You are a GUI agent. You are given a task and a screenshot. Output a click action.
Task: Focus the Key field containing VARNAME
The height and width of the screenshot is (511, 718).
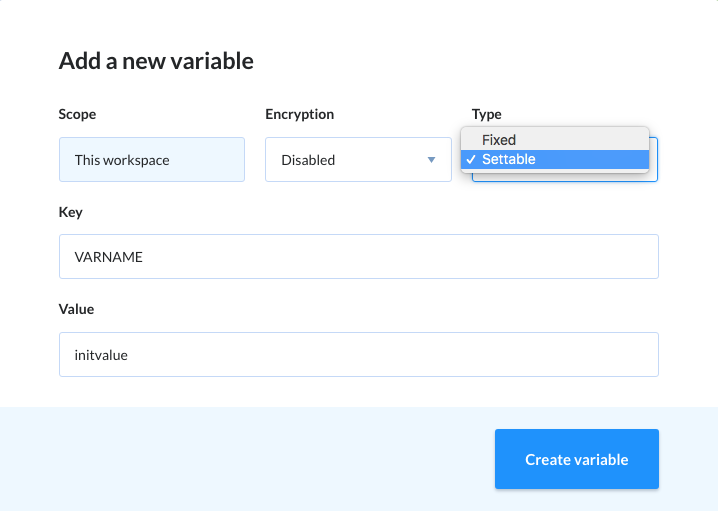point(359,256)
